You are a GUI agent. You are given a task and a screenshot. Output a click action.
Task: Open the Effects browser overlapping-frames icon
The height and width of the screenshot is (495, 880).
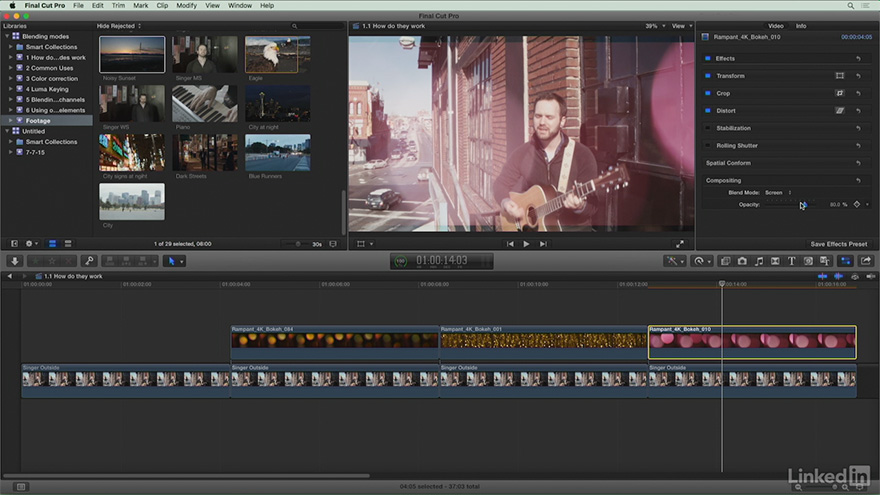coord(725,261)
